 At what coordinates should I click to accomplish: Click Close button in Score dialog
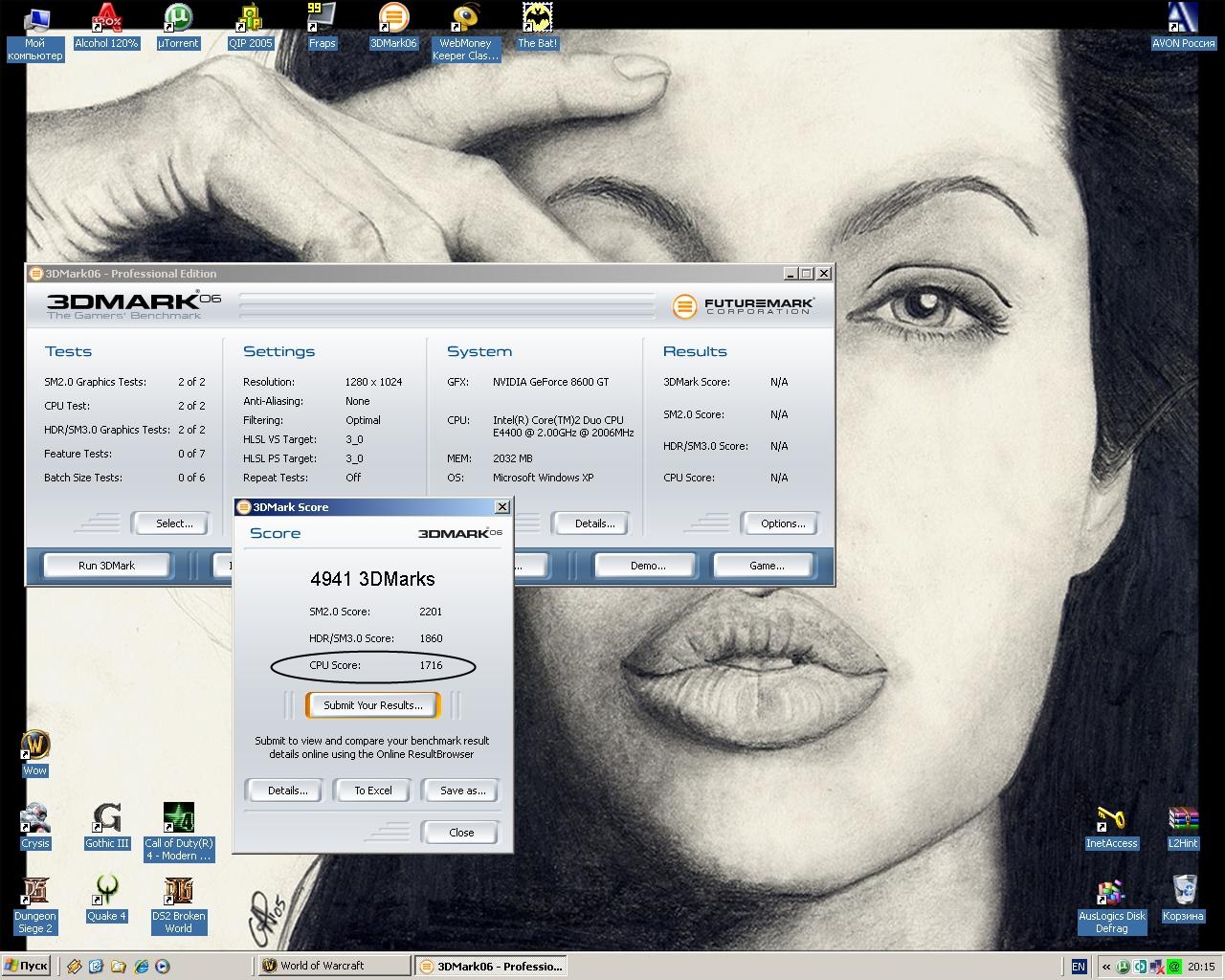[461, 833]
